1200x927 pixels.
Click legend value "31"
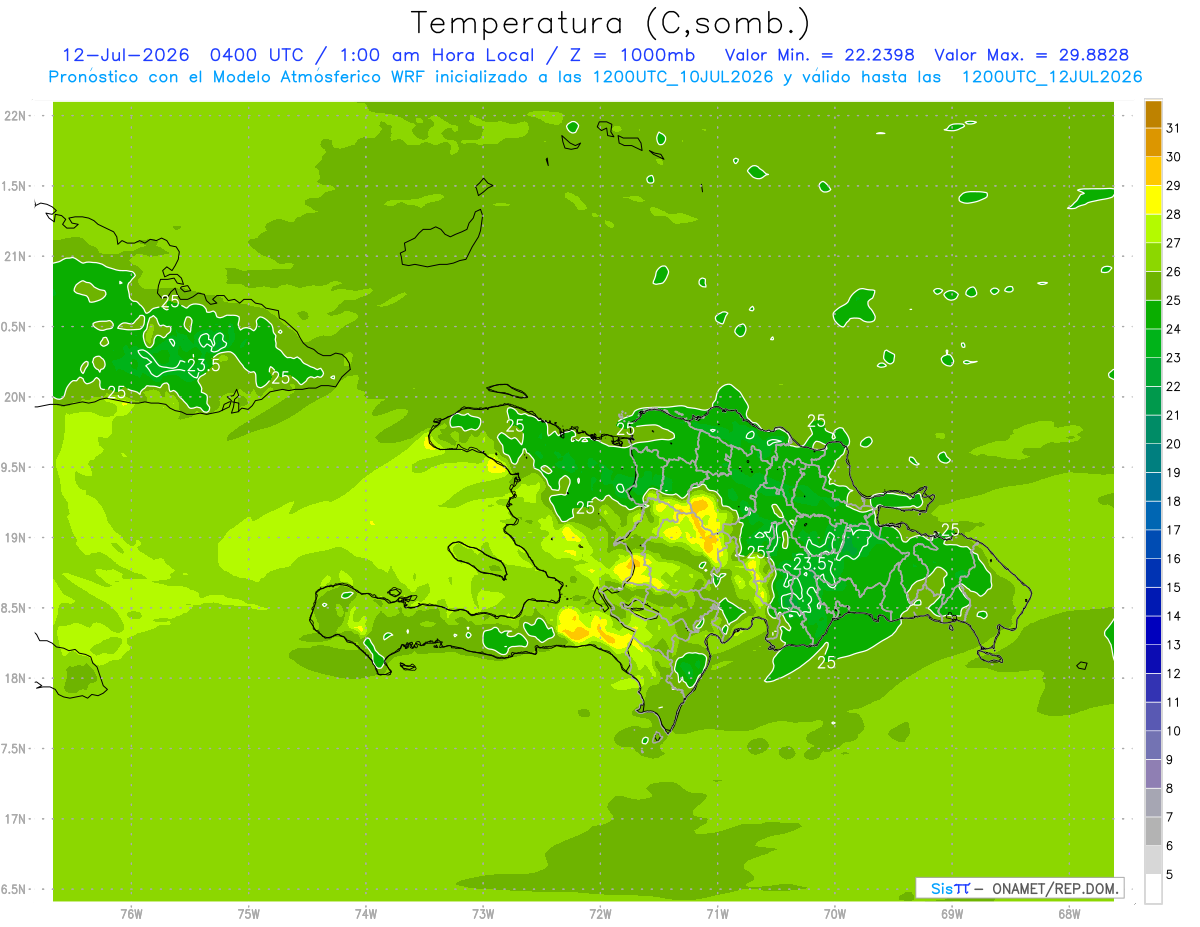point(1174,127)
